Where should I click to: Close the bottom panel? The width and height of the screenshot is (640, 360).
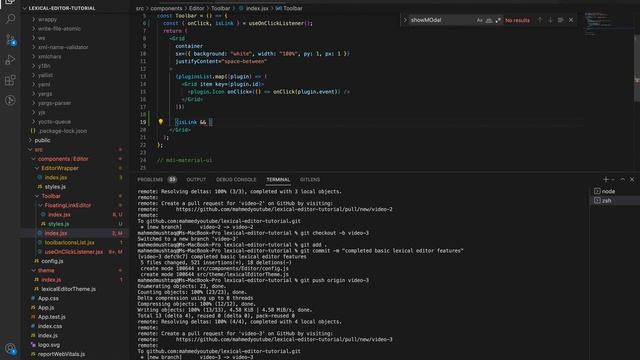click(x=632, y=179)
